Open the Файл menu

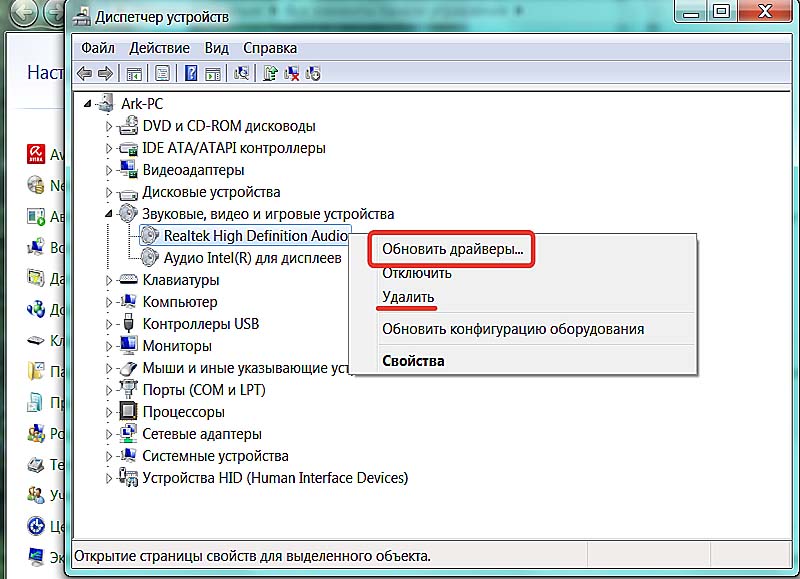[x=97, y=47]
